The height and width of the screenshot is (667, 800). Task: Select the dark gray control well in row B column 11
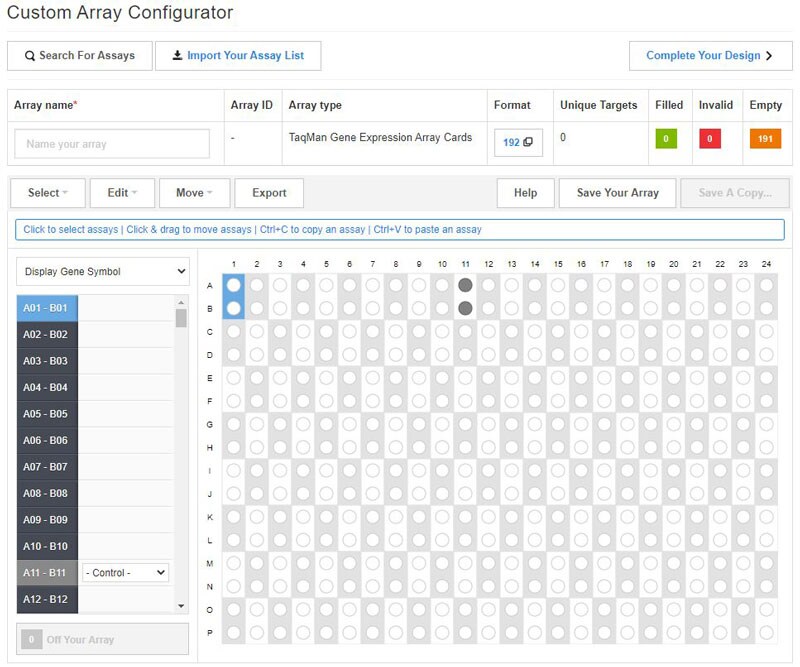465,308
